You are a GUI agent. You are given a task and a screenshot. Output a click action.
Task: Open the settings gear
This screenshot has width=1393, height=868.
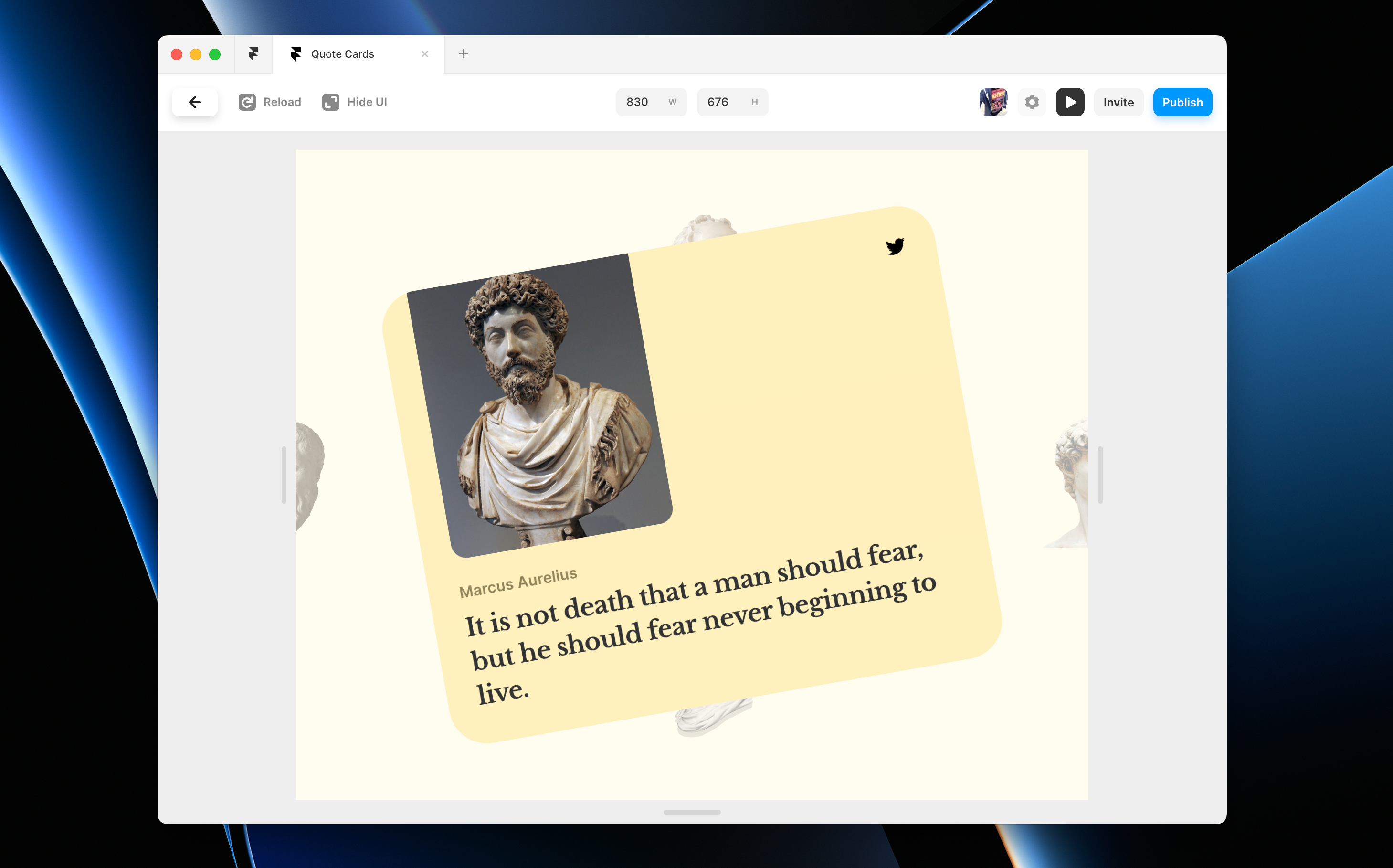1032,102
